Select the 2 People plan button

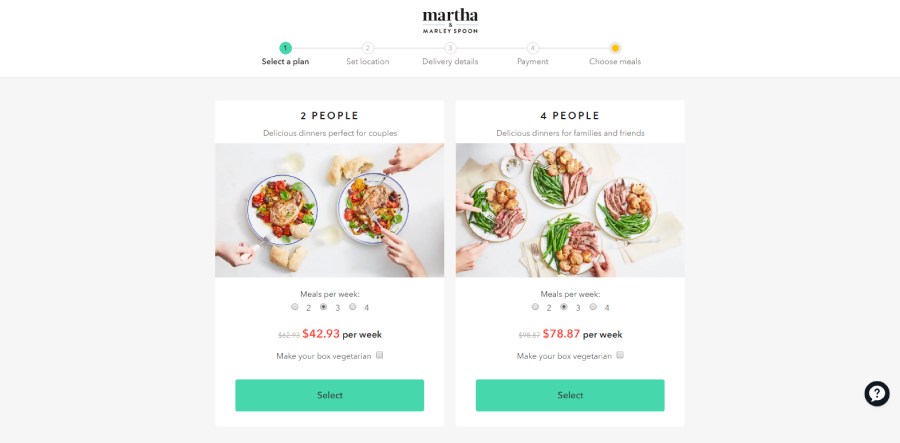329,395
